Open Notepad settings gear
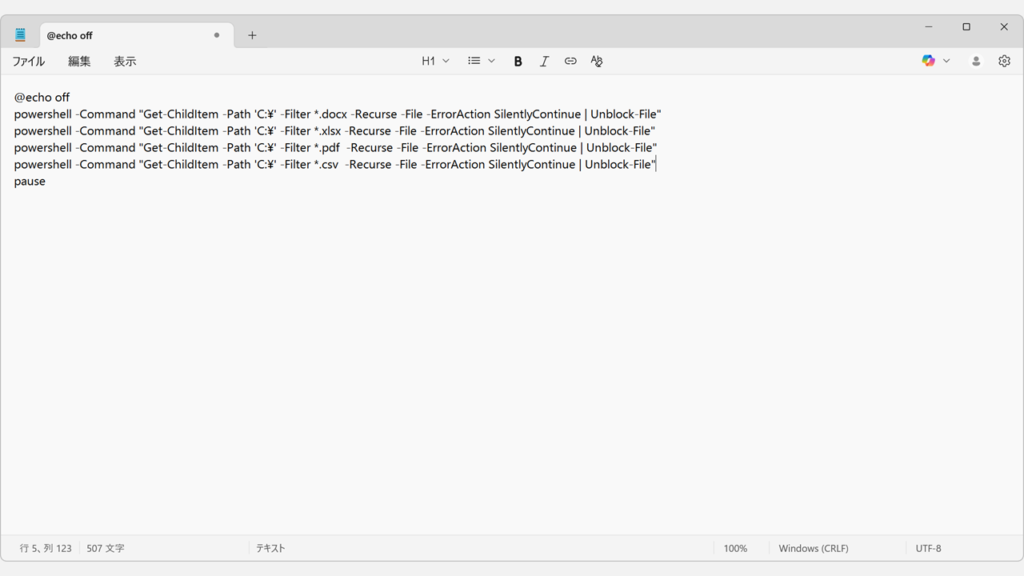This screenshot has height=576, width=1024. (1004, 61)
